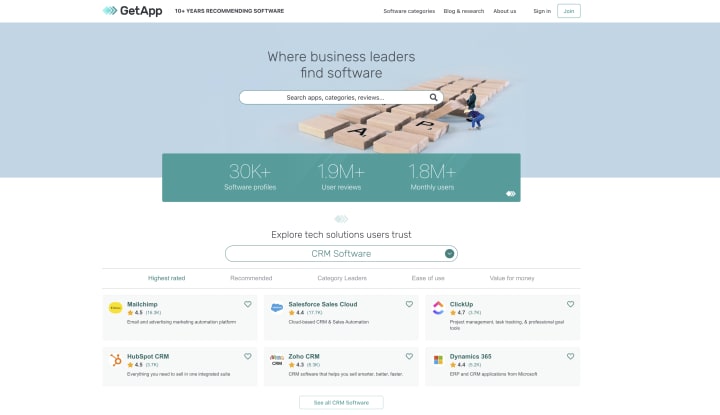Open the Dynamics 365 product link
720x415 pixels.
(x=471, y=357)
